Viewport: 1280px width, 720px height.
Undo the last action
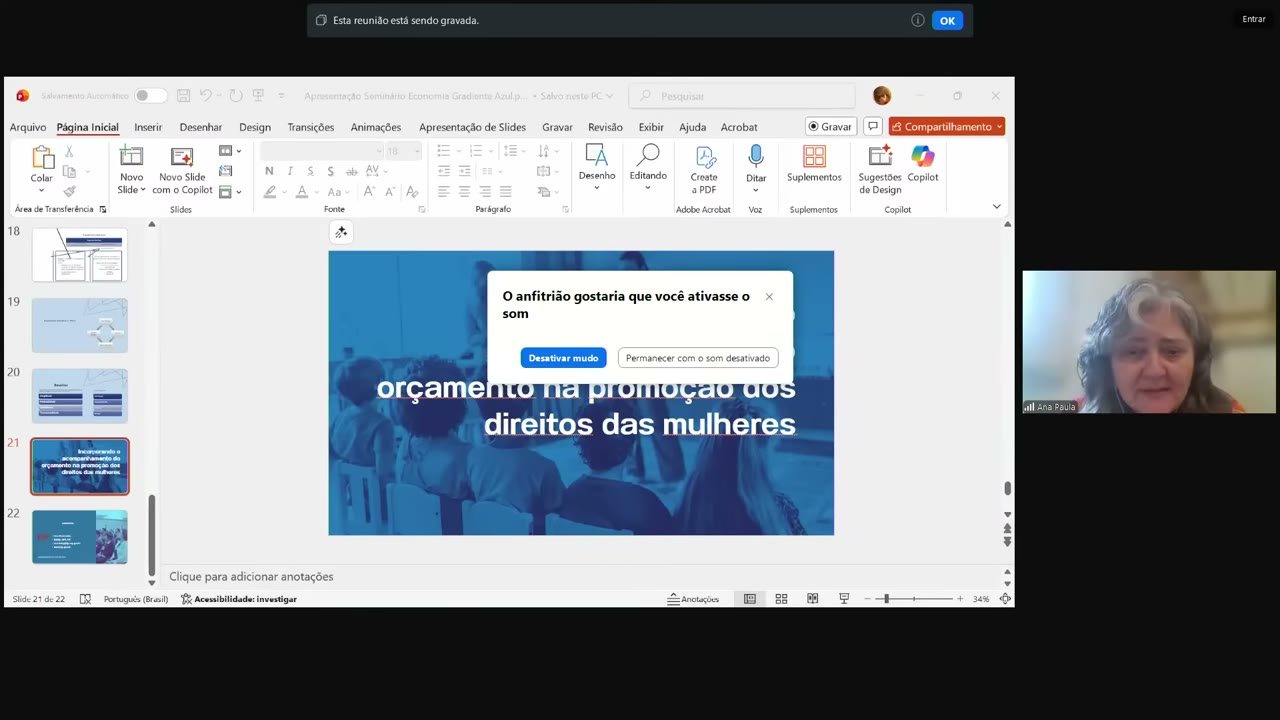[x=206, y=96]
